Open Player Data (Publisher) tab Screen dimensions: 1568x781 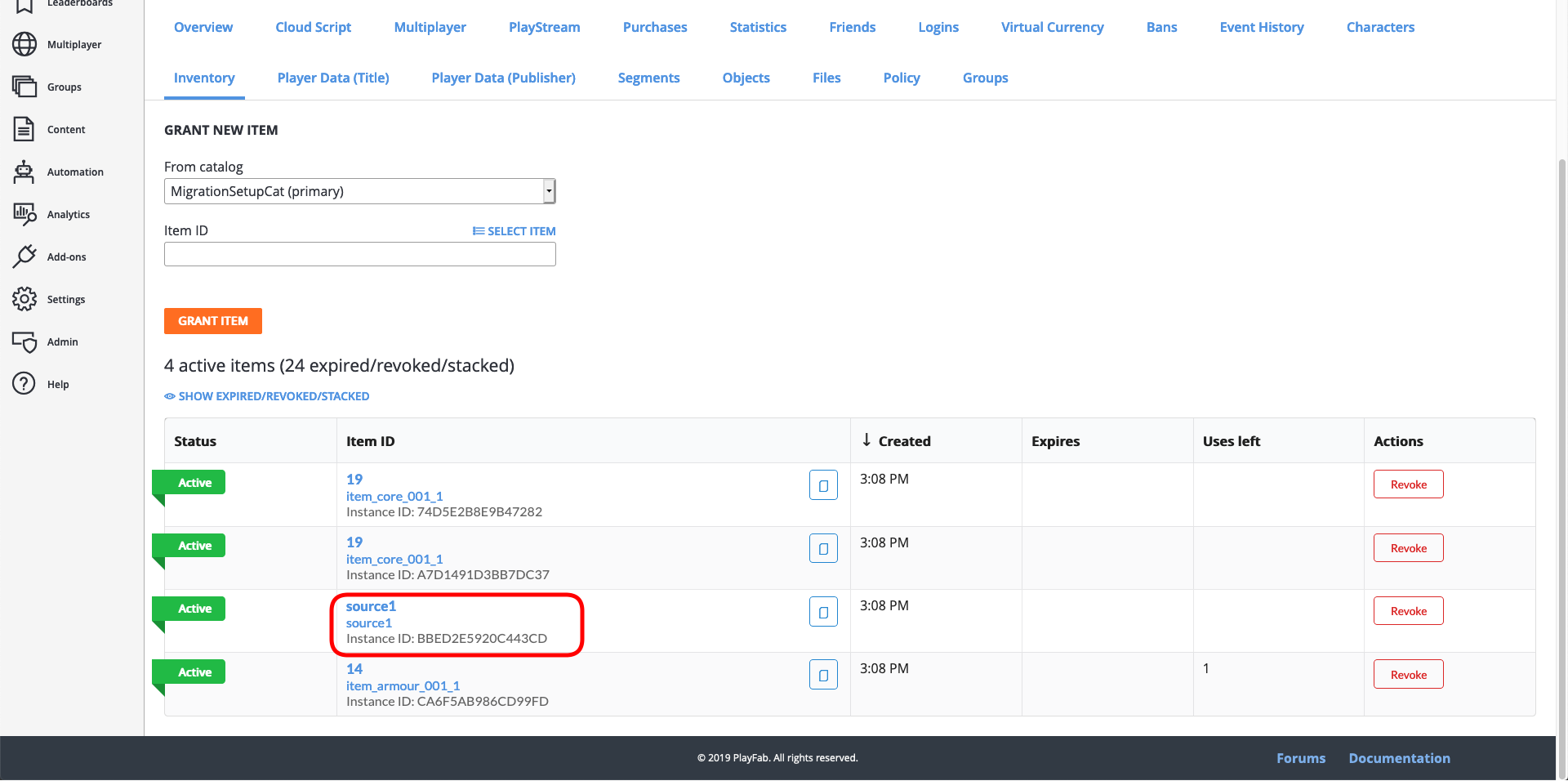click(x=504, y=78)
